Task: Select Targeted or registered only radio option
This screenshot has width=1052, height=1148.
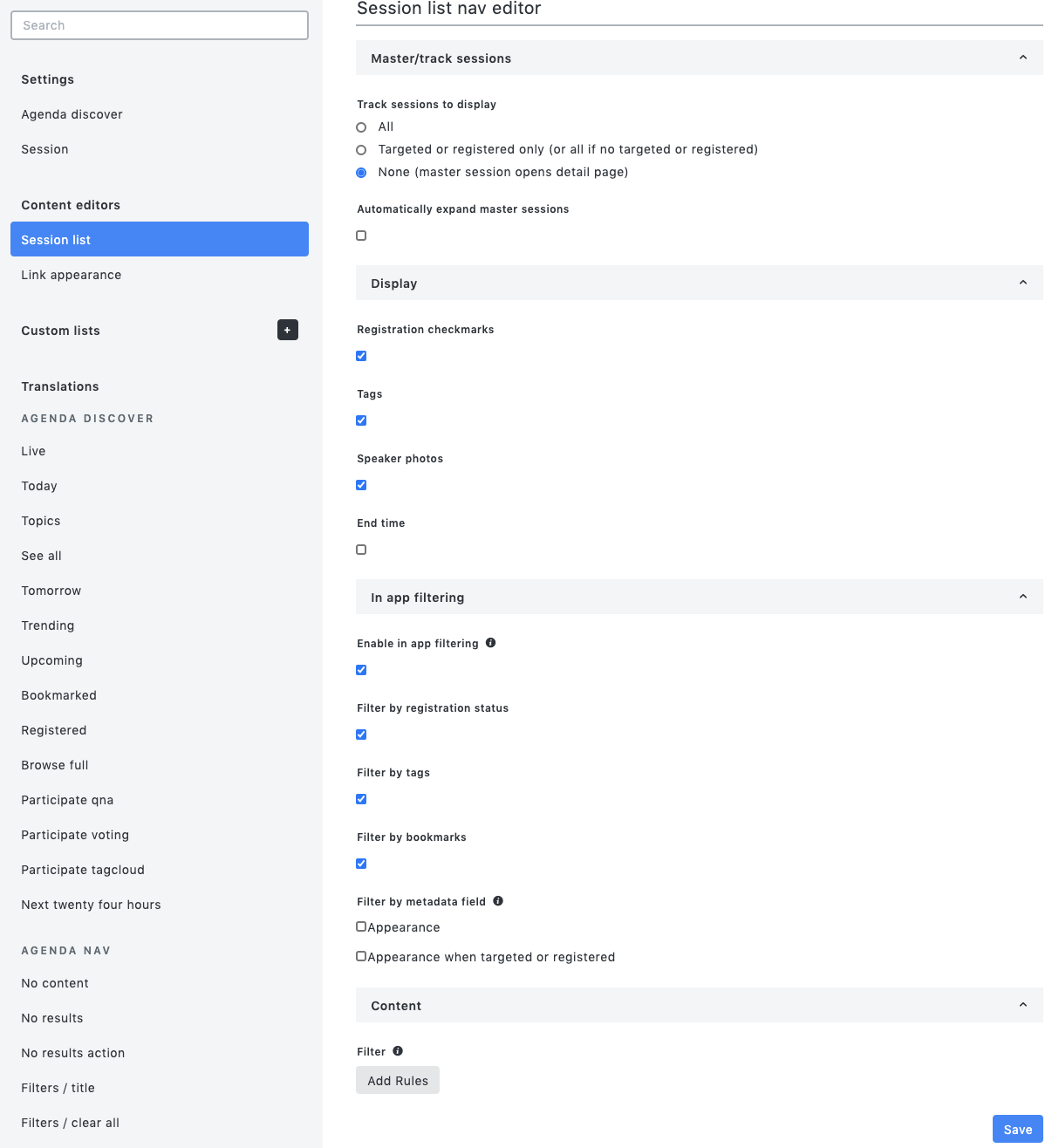Action: pyautogui.click(x=361, y=150)
